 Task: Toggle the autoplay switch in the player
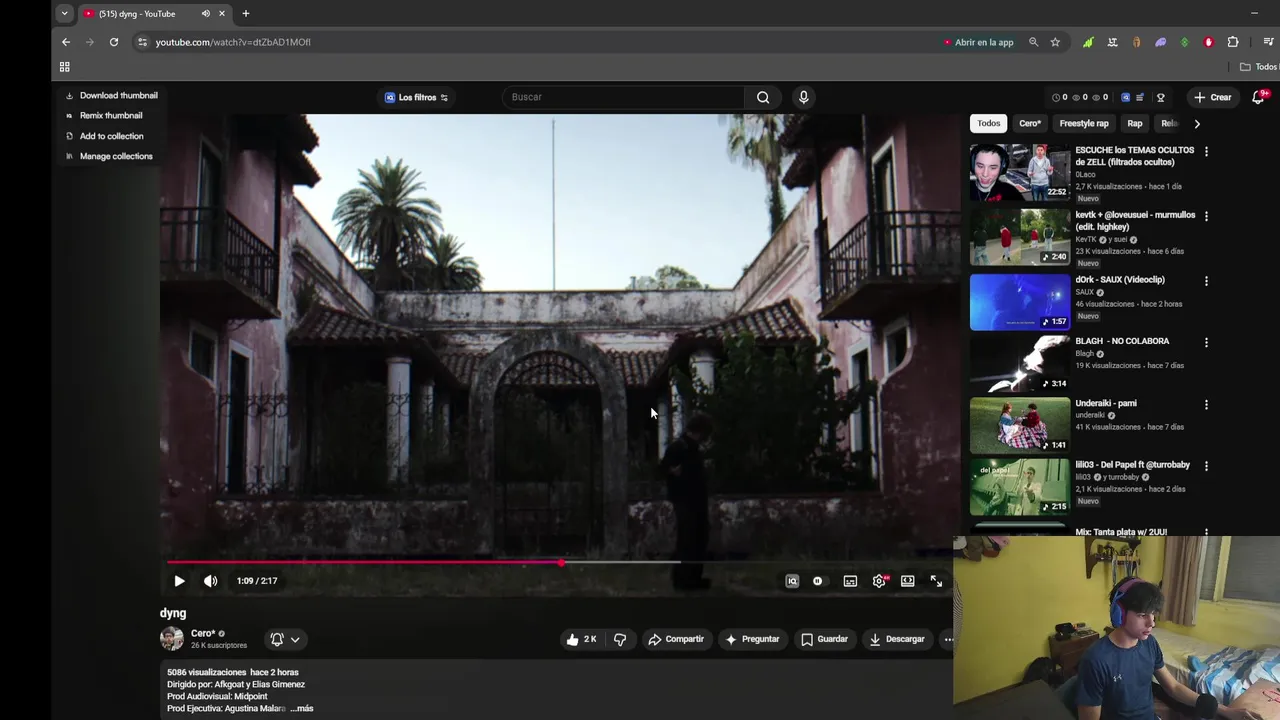pyautogui.click(x=818, y=581)
